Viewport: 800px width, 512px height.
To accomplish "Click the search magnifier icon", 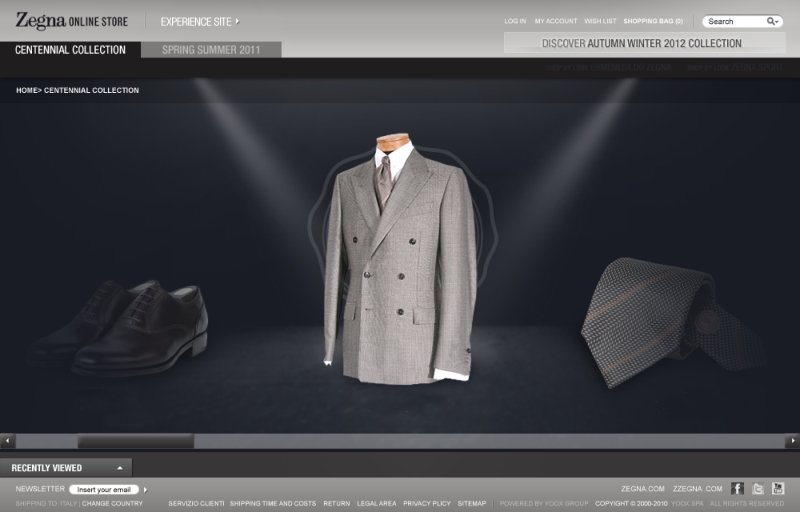I will click(x=773, y=21).
